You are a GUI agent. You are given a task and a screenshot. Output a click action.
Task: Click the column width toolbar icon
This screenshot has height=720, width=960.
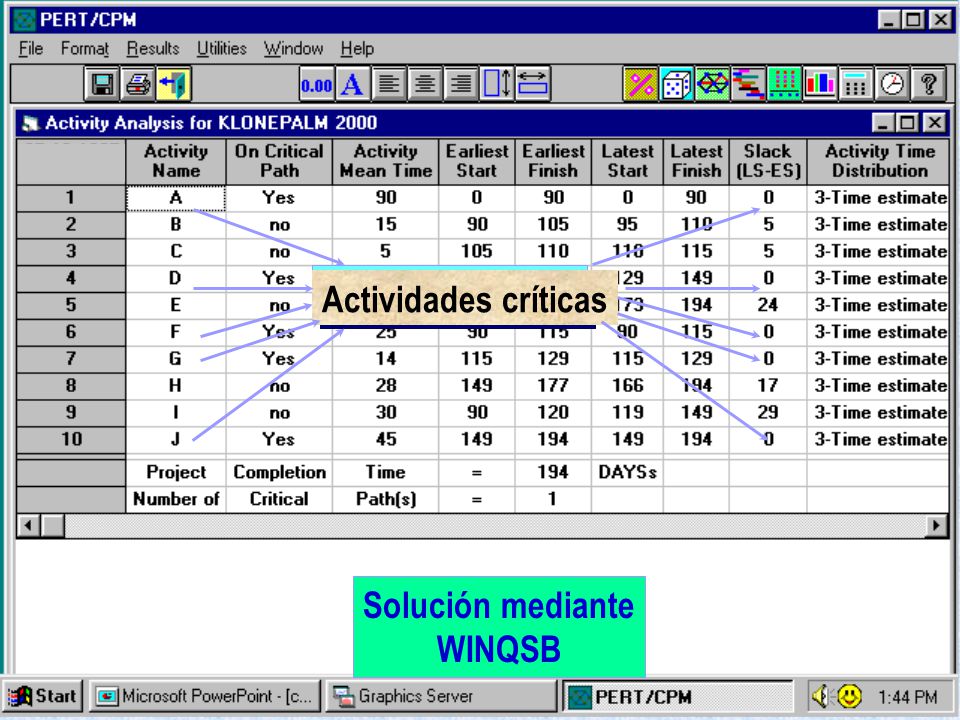coord(533,84)
